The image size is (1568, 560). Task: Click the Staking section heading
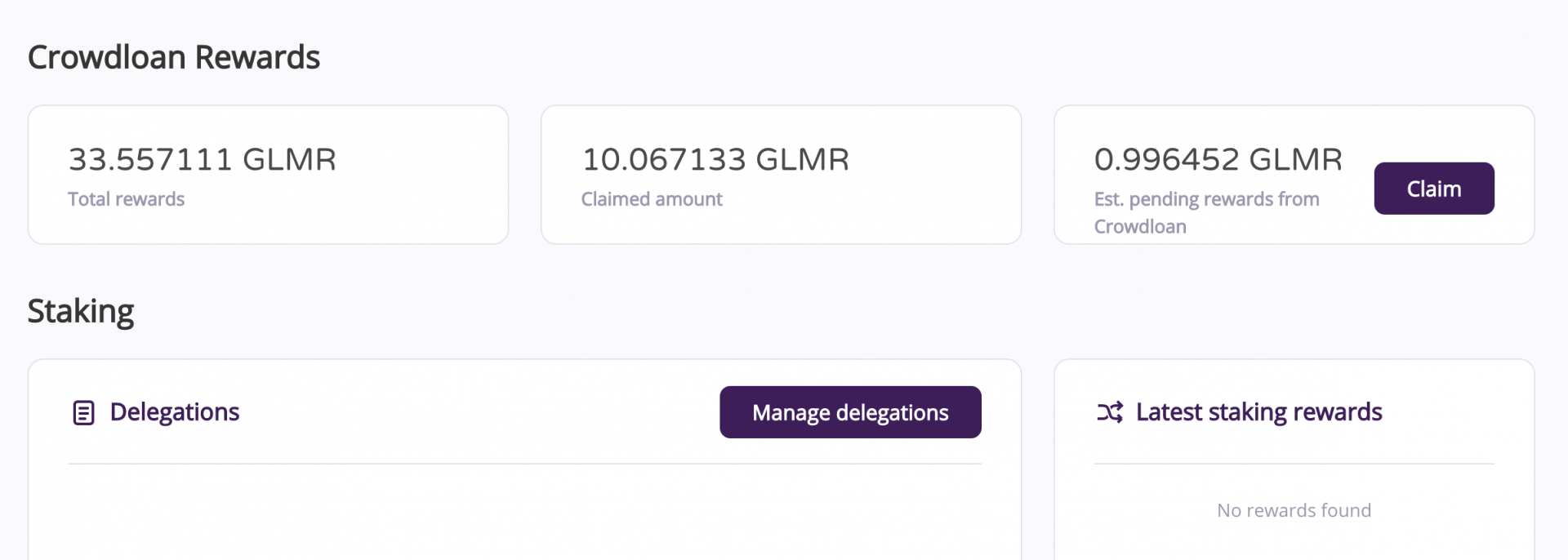[81, 311]
